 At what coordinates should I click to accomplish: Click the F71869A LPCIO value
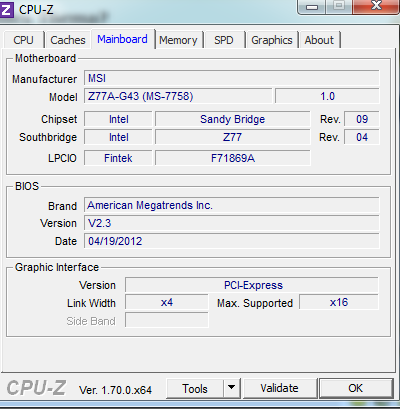tap(233, 158)
